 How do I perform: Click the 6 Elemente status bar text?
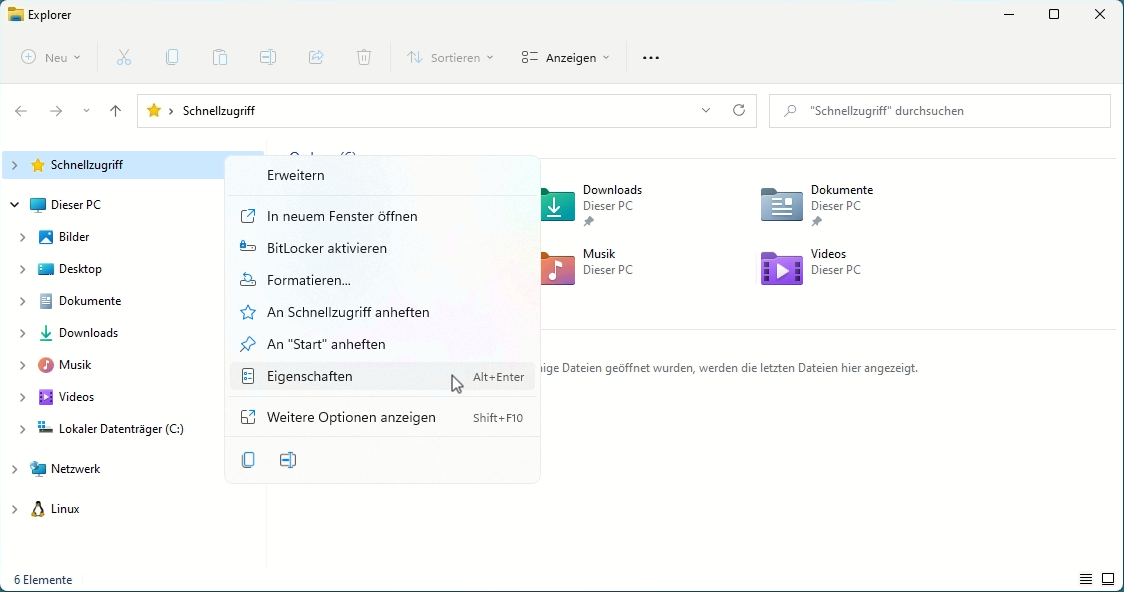click(x=43, y=580)
